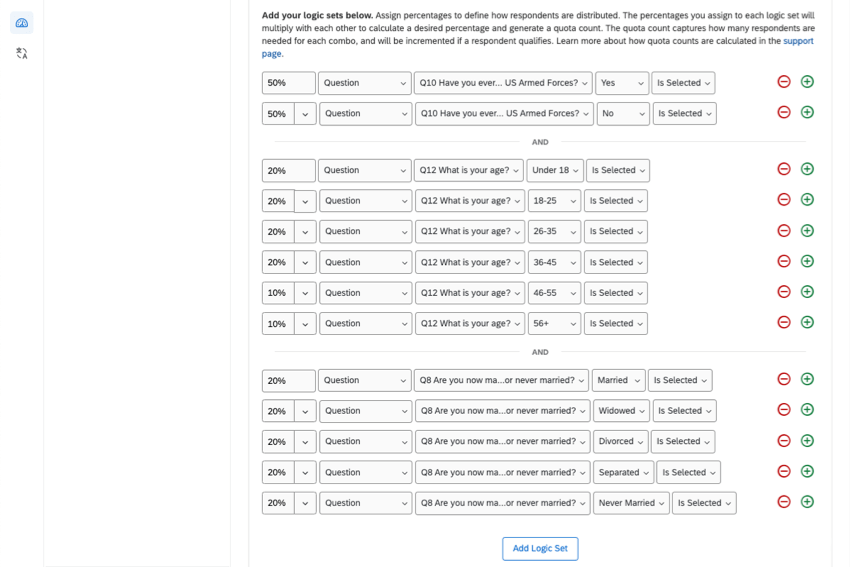Delete the Never Married logic row

pos(784,502)
